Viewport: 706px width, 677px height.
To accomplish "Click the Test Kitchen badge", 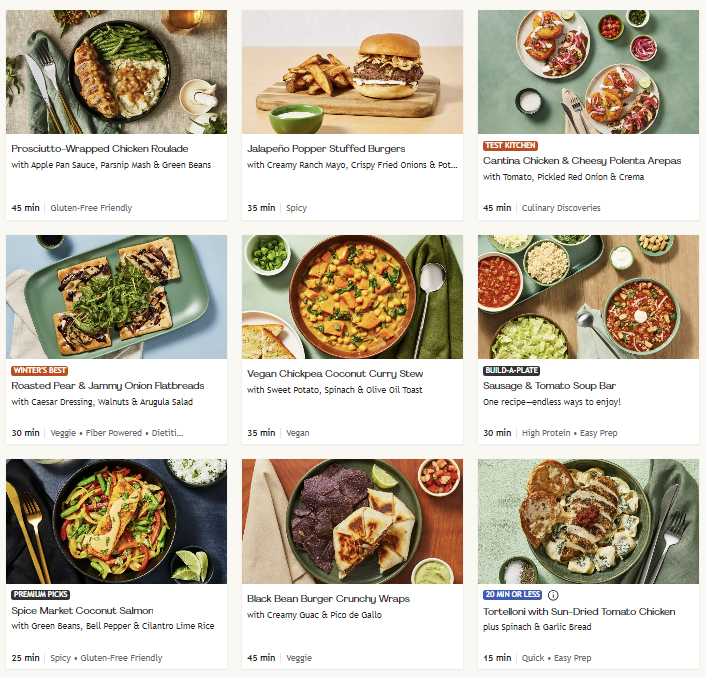I will click(x=510, y=146).
